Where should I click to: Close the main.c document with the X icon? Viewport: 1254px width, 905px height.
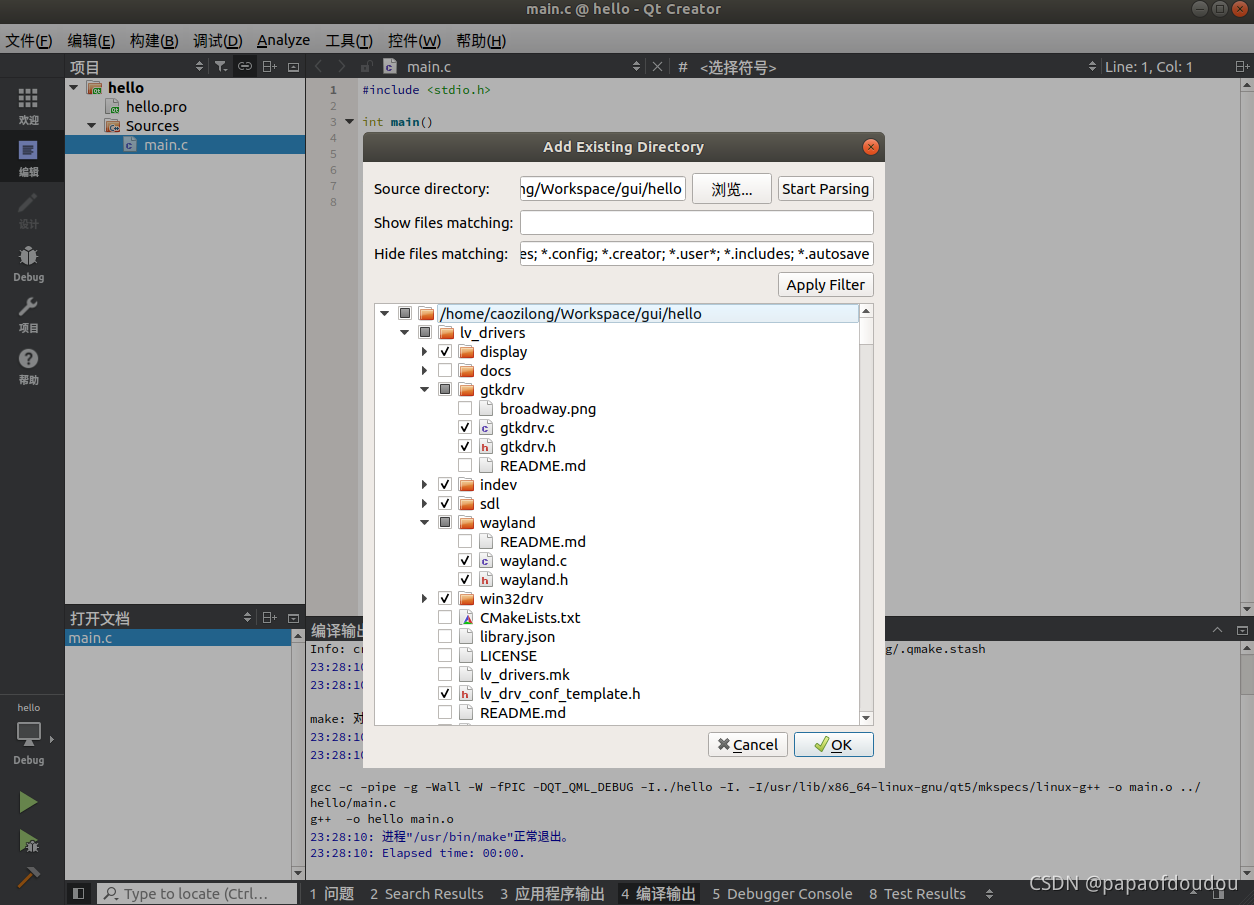point(657,66)
